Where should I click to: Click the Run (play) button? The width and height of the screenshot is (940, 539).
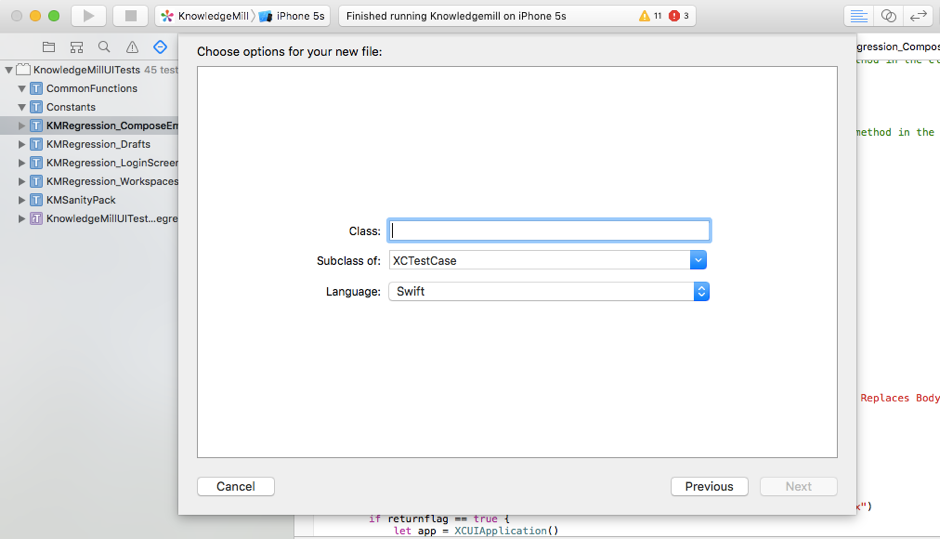tap(89, 16)
